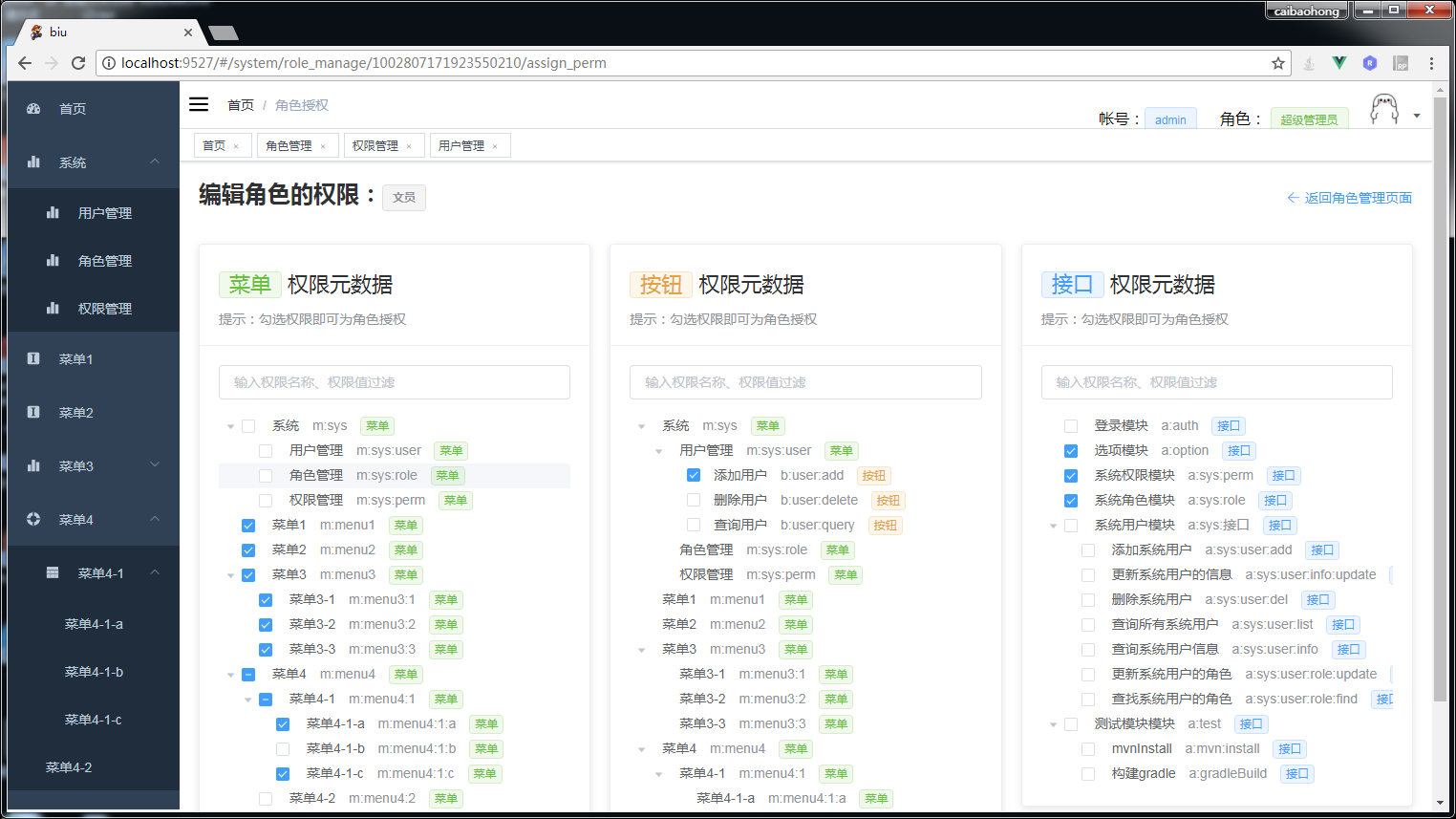Screen dimensions: 1456x819
Task: Click the round blue extension icon in toolbar
Action: pyautogui.click(x=1370, y=63)
